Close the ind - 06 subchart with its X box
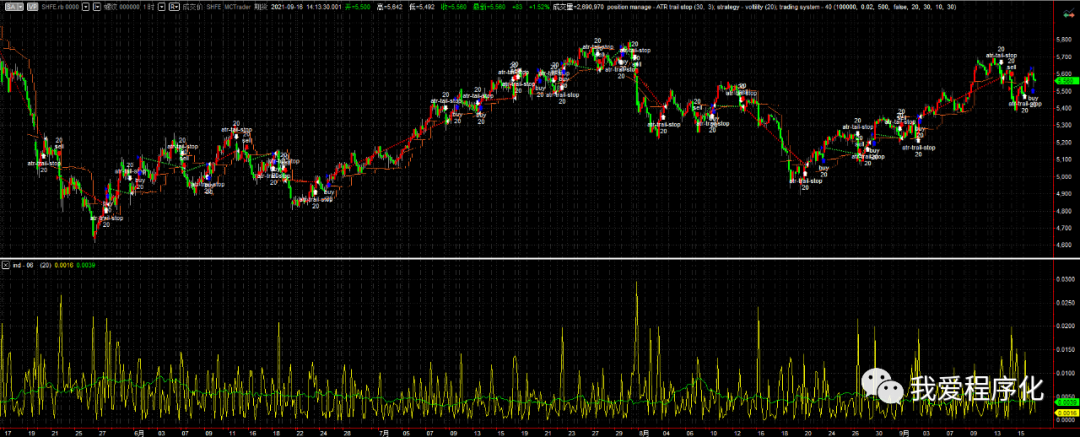 6,265
